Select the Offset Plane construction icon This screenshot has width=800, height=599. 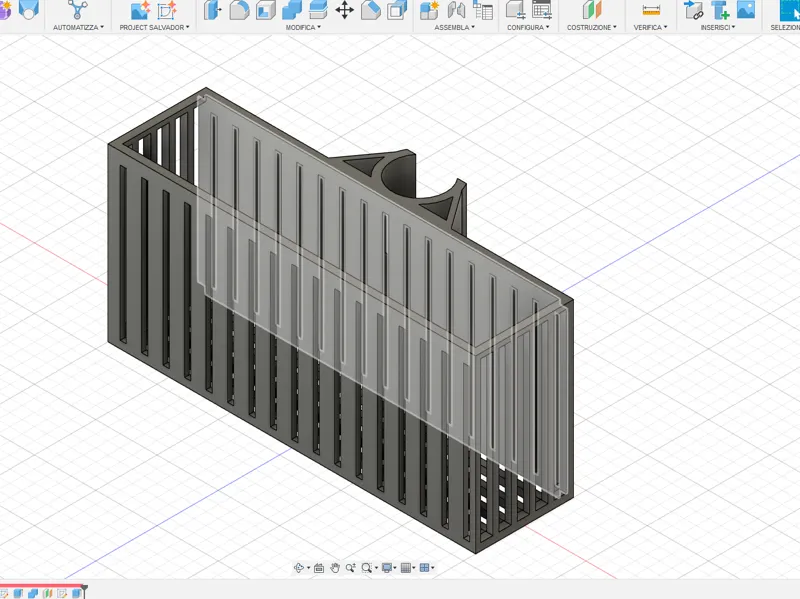592,10
